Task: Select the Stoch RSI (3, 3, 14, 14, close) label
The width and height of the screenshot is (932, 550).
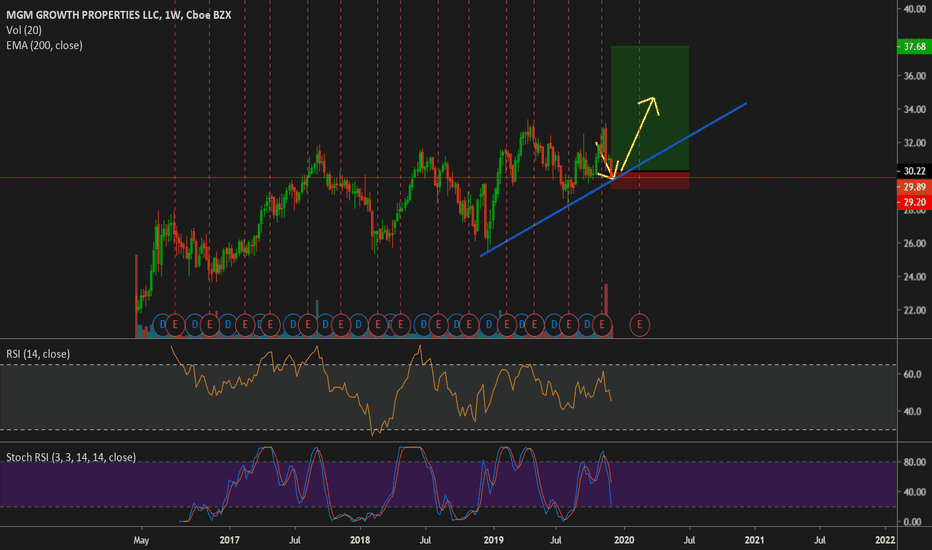Action: pyautogui.click(x=71, y=457)
